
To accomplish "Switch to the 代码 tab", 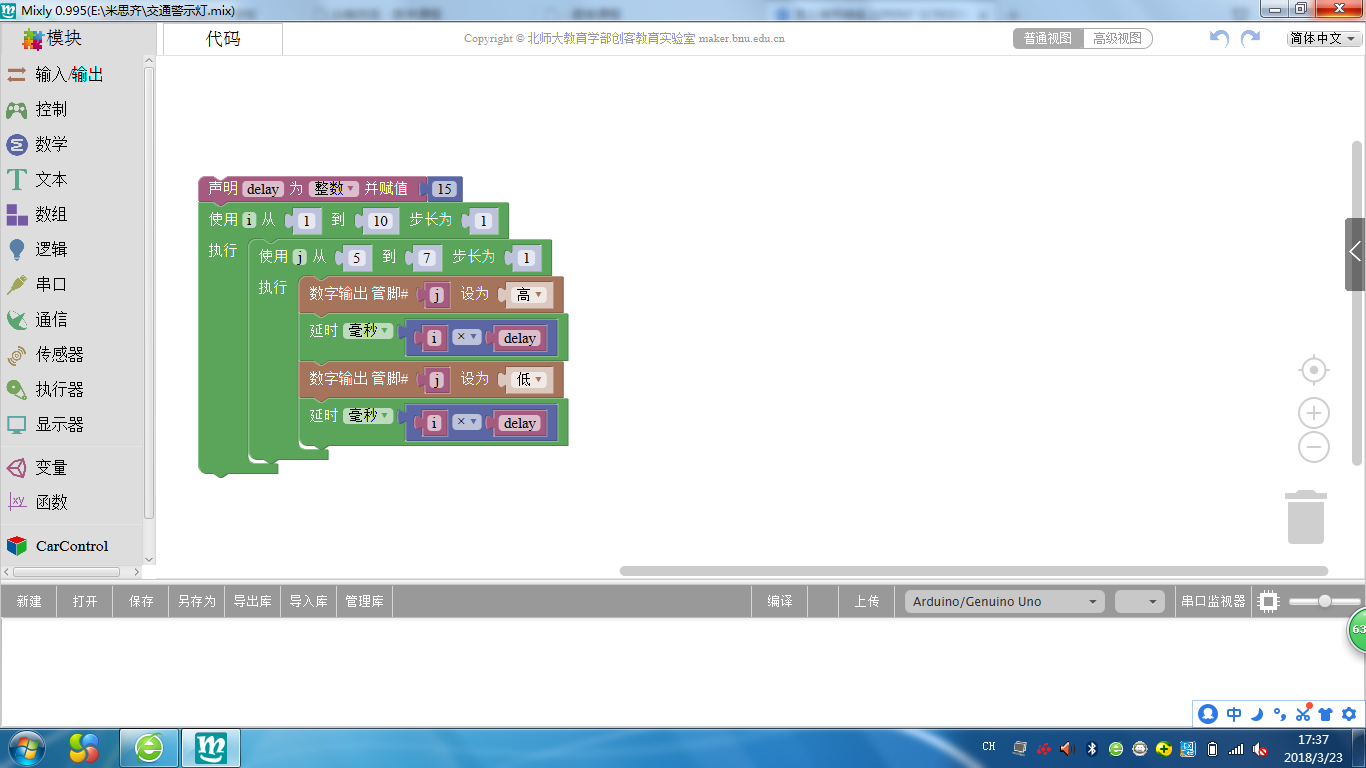I will click(x=223, y=39).
